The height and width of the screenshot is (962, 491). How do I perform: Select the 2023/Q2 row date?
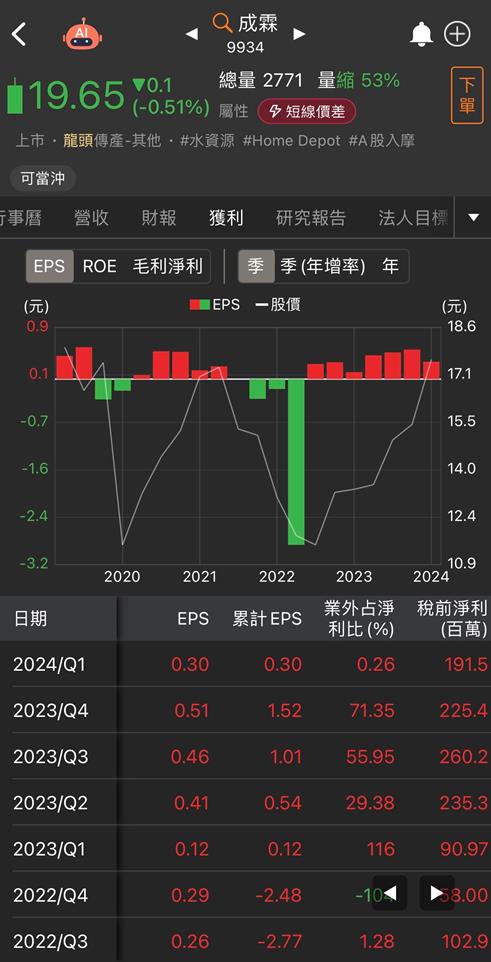[51, 802]
